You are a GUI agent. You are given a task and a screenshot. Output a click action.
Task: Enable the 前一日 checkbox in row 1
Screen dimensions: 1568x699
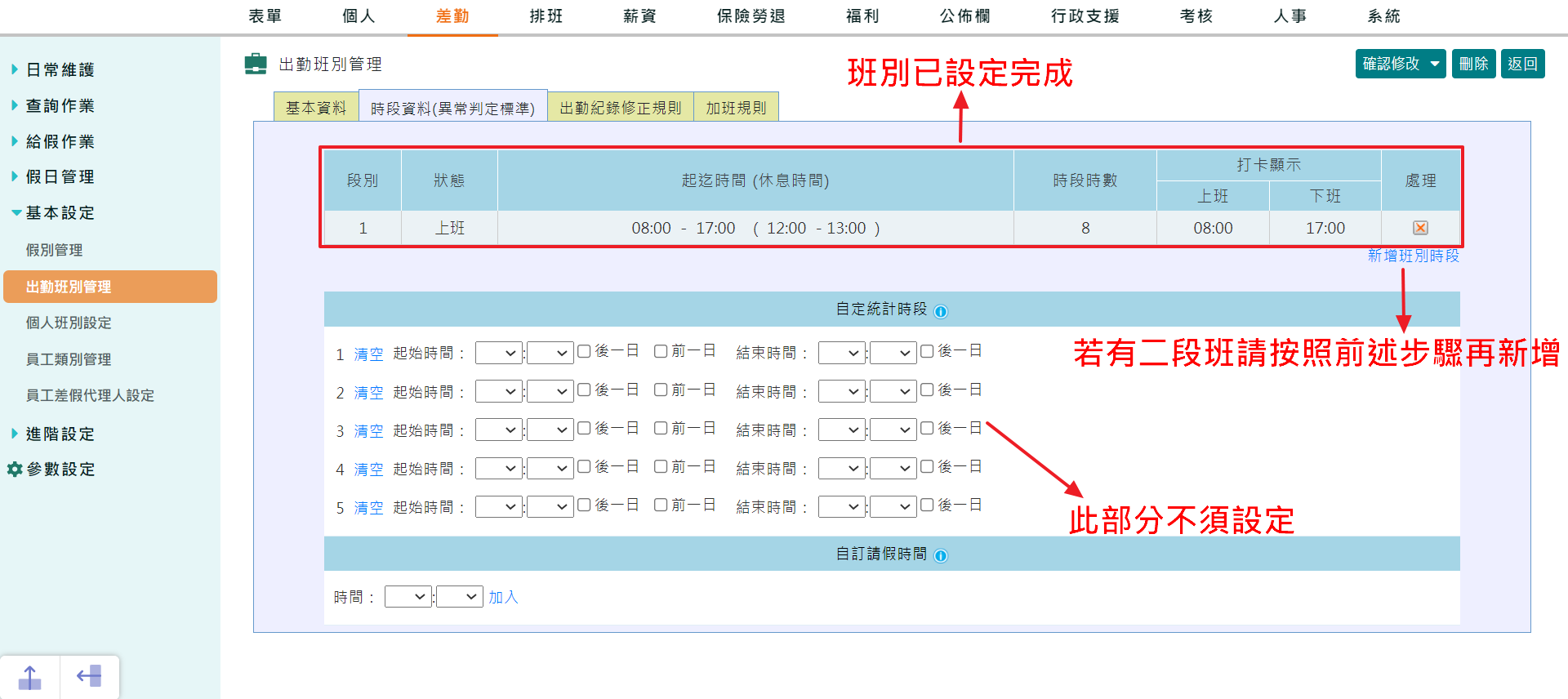[x=661, y=351]
